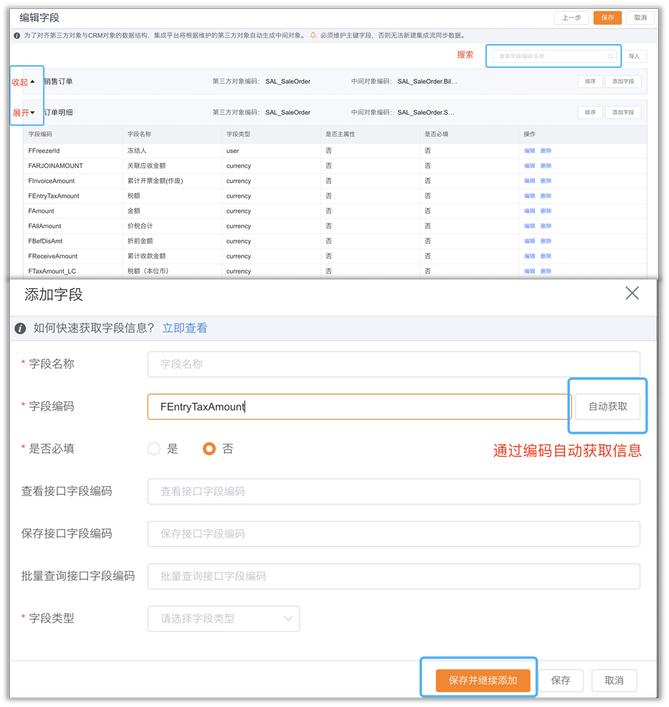Image resolution: width=669 pixels, height=707 pixels.
Task: Click 编辑 link for FFreezerId row
Action: [529, 151]
